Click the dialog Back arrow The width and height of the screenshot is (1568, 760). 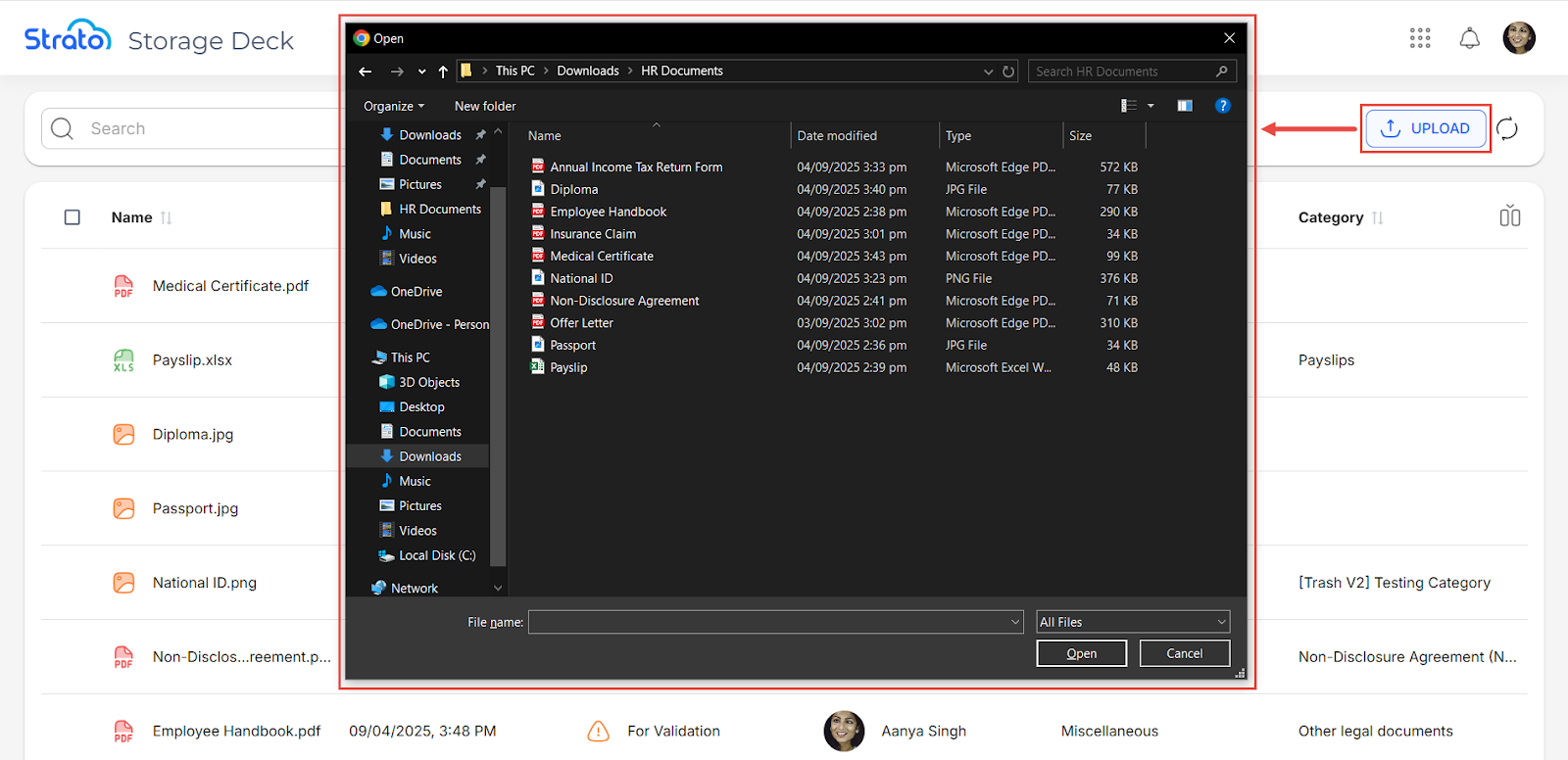tap(366, 71)
